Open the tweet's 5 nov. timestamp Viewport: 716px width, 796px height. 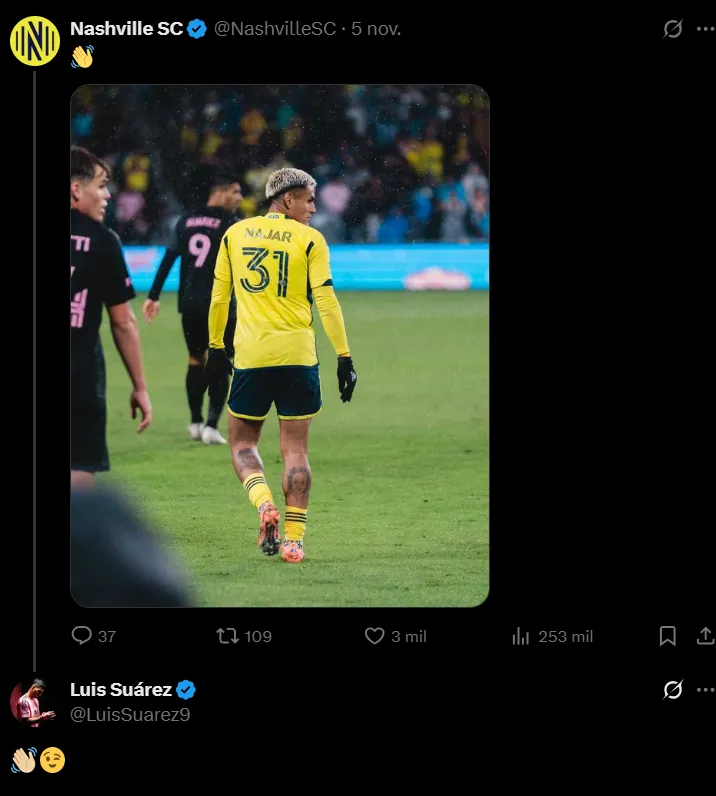click(x=376, y=29)
